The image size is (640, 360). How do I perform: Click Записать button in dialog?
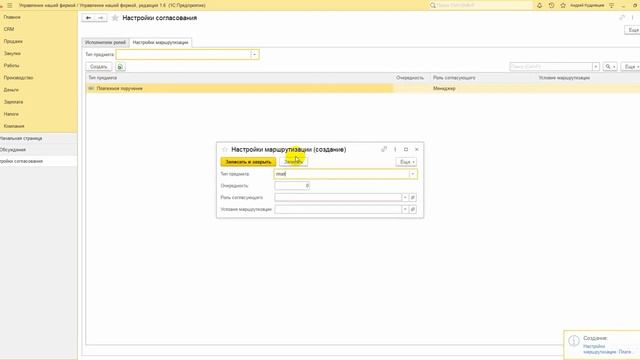pyautogui.click(x=293, y=162)
